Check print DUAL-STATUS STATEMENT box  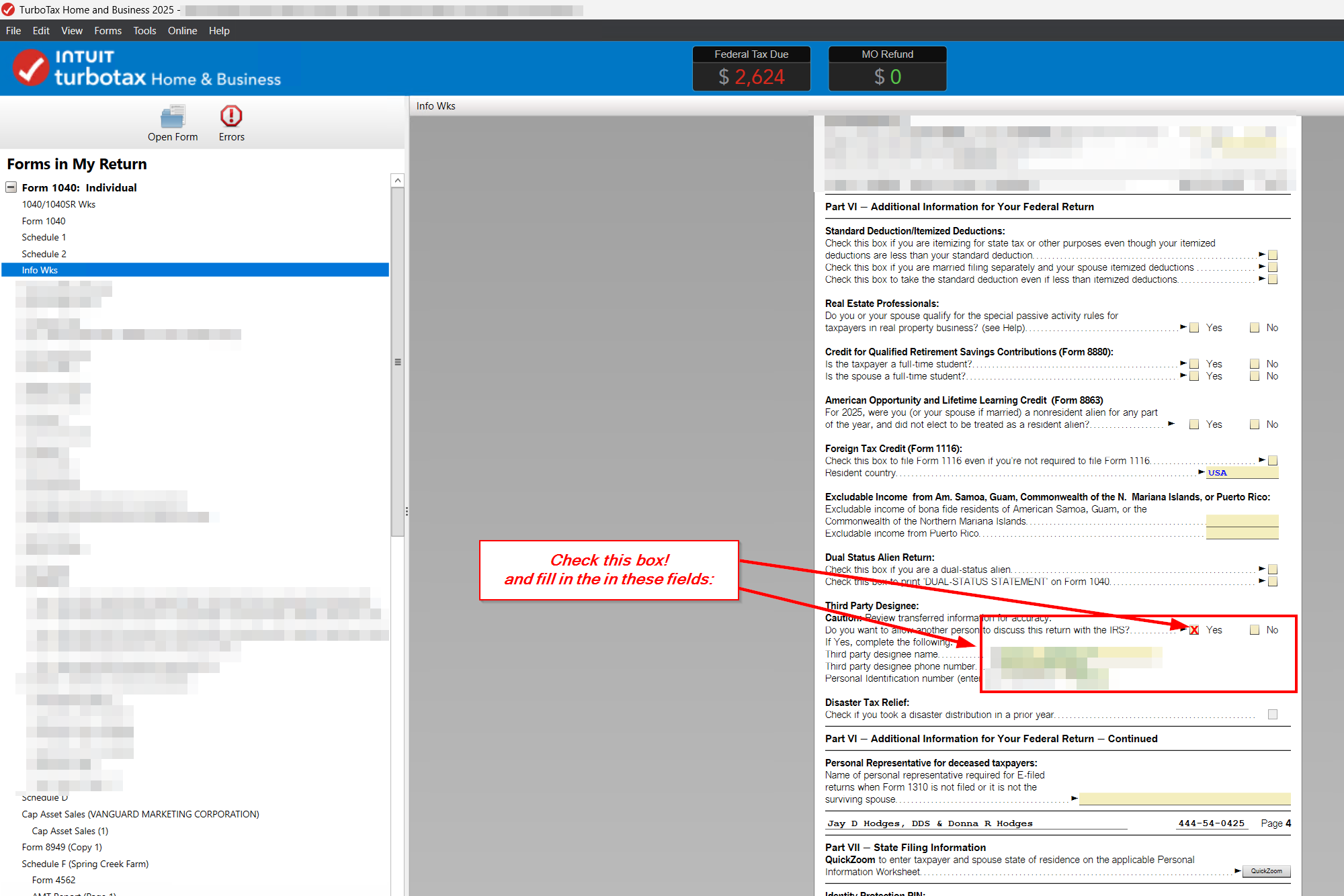1272,582
